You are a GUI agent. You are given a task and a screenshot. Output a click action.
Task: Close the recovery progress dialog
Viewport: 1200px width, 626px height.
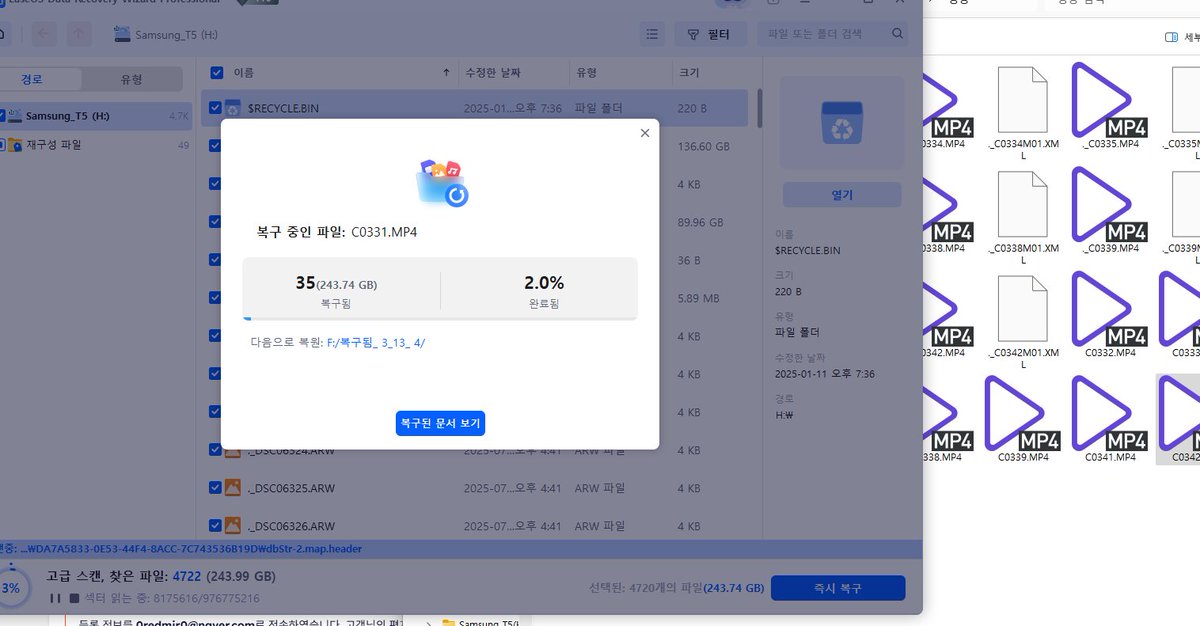click(644, 133)
